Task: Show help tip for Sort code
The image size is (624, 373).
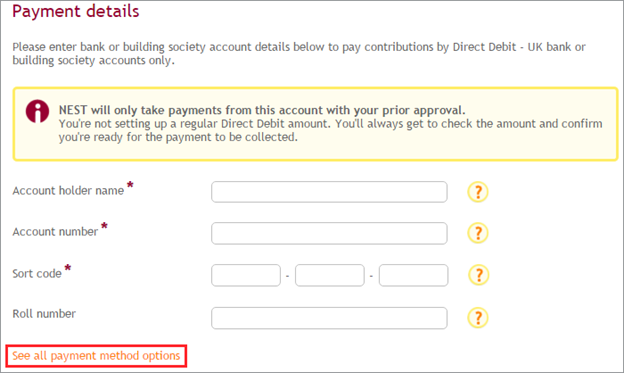Action: click(478, 275)
